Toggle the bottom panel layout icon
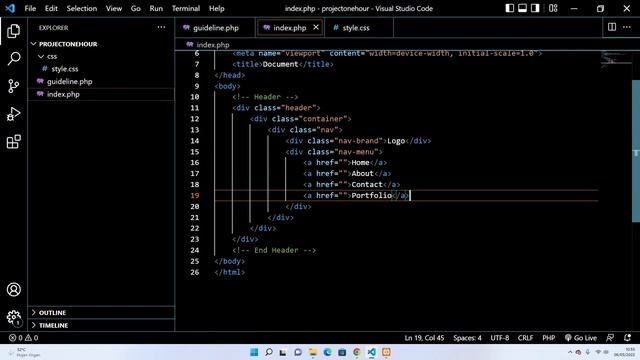 coord(522,8)
